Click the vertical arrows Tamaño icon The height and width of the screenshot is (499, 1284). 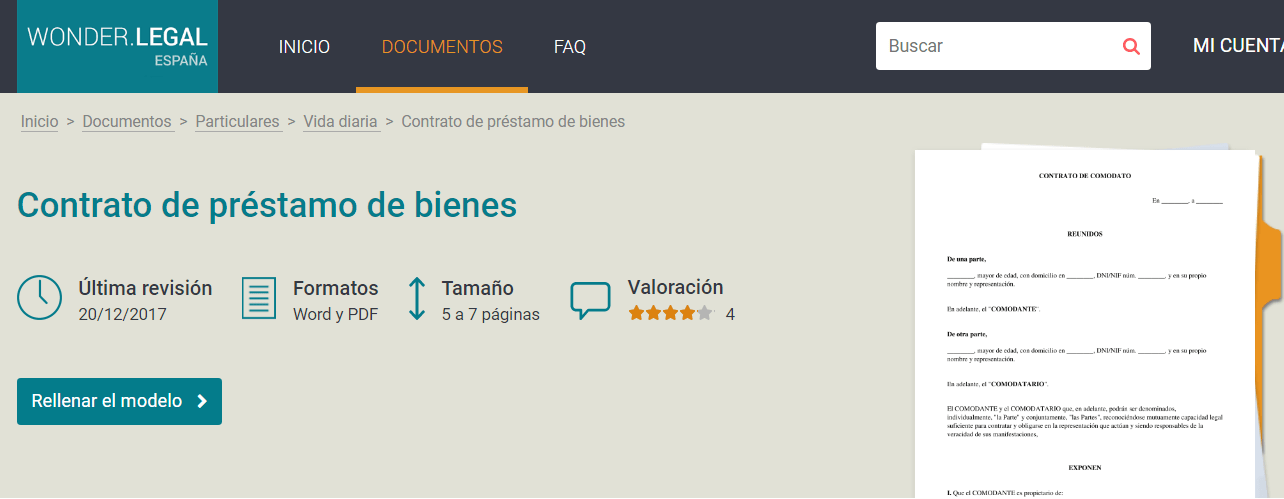[x=417, y=298]
